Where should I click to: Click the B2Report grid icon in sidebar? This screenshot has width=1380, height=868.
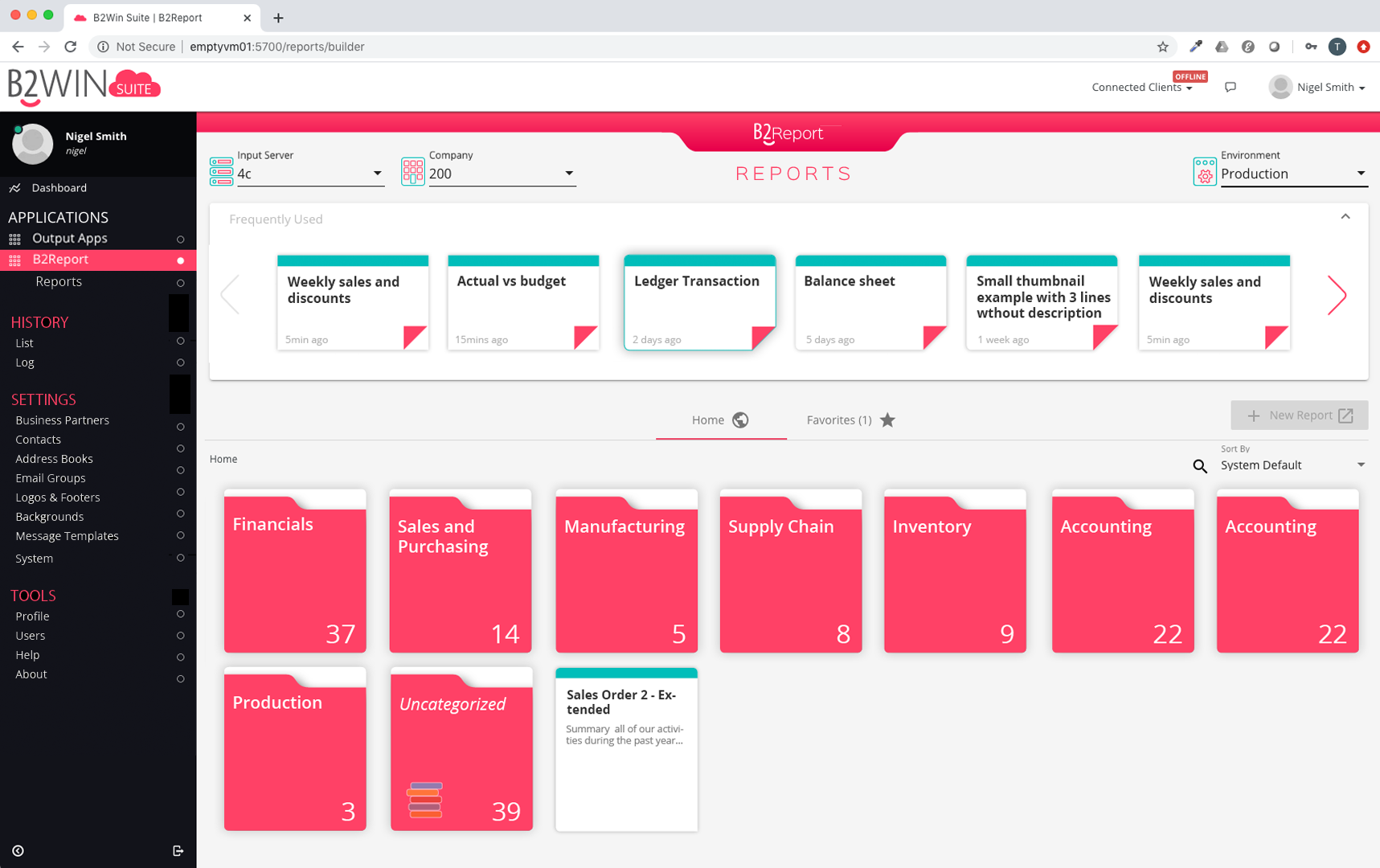(x=14, y=260)
